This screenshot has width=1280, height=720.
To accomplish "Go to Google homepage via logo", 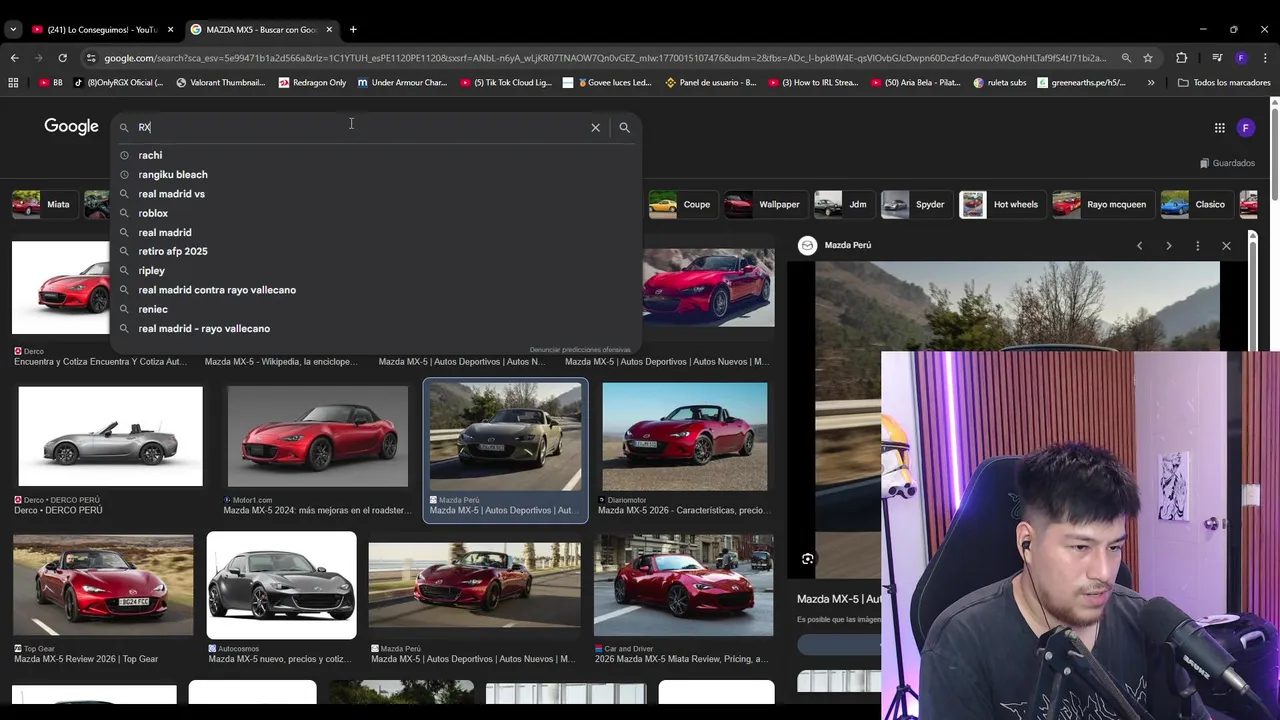I will [71, 126].
